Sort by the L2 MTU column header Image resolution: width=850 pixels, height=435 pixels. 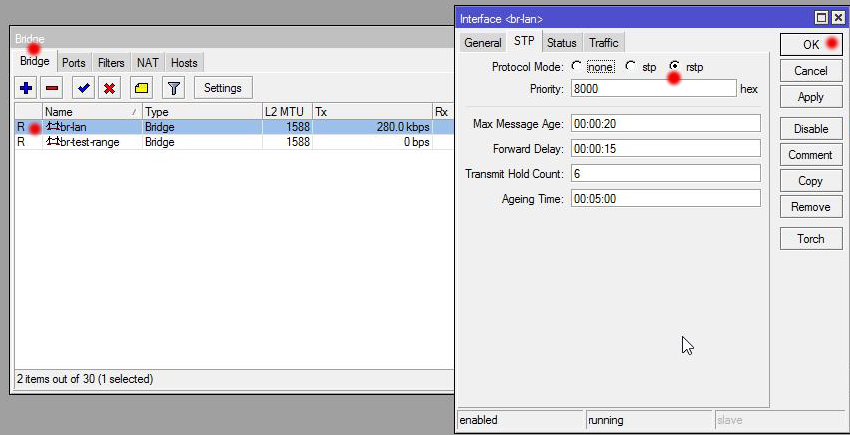coord(287,112)
